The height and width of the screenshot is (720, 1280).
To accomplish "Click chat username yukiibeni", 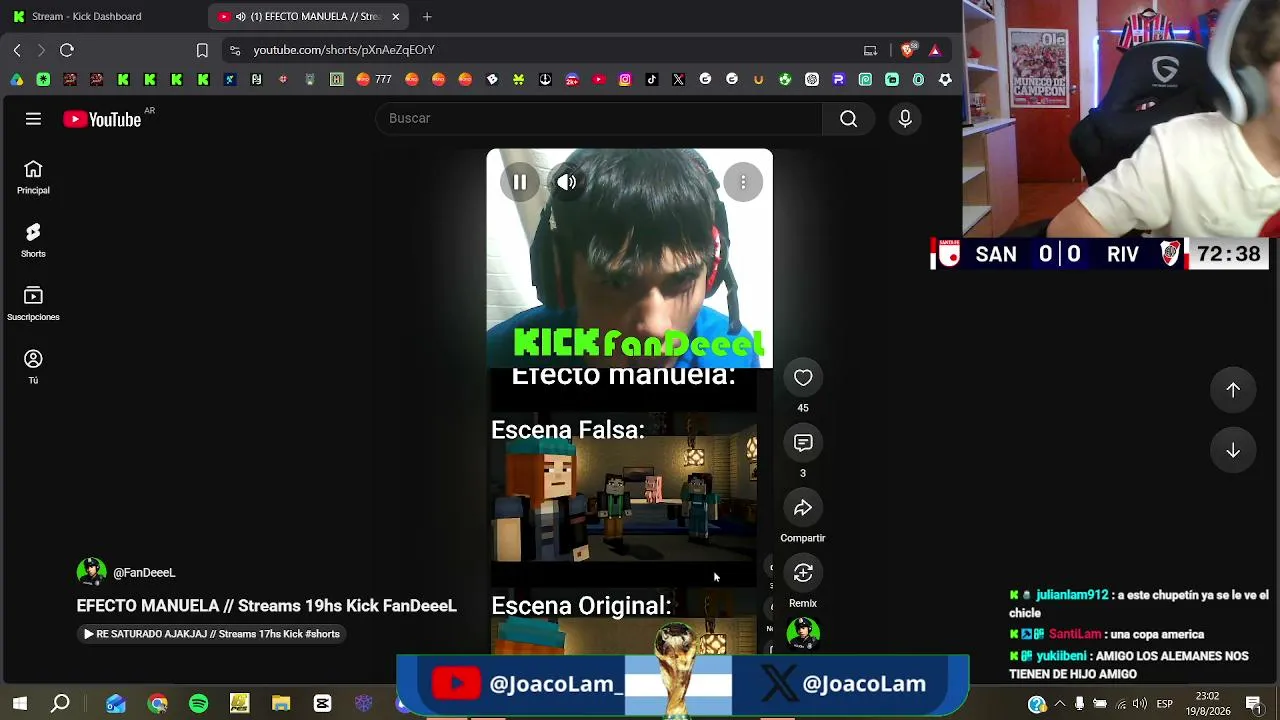I will (x=1061, y=656).
